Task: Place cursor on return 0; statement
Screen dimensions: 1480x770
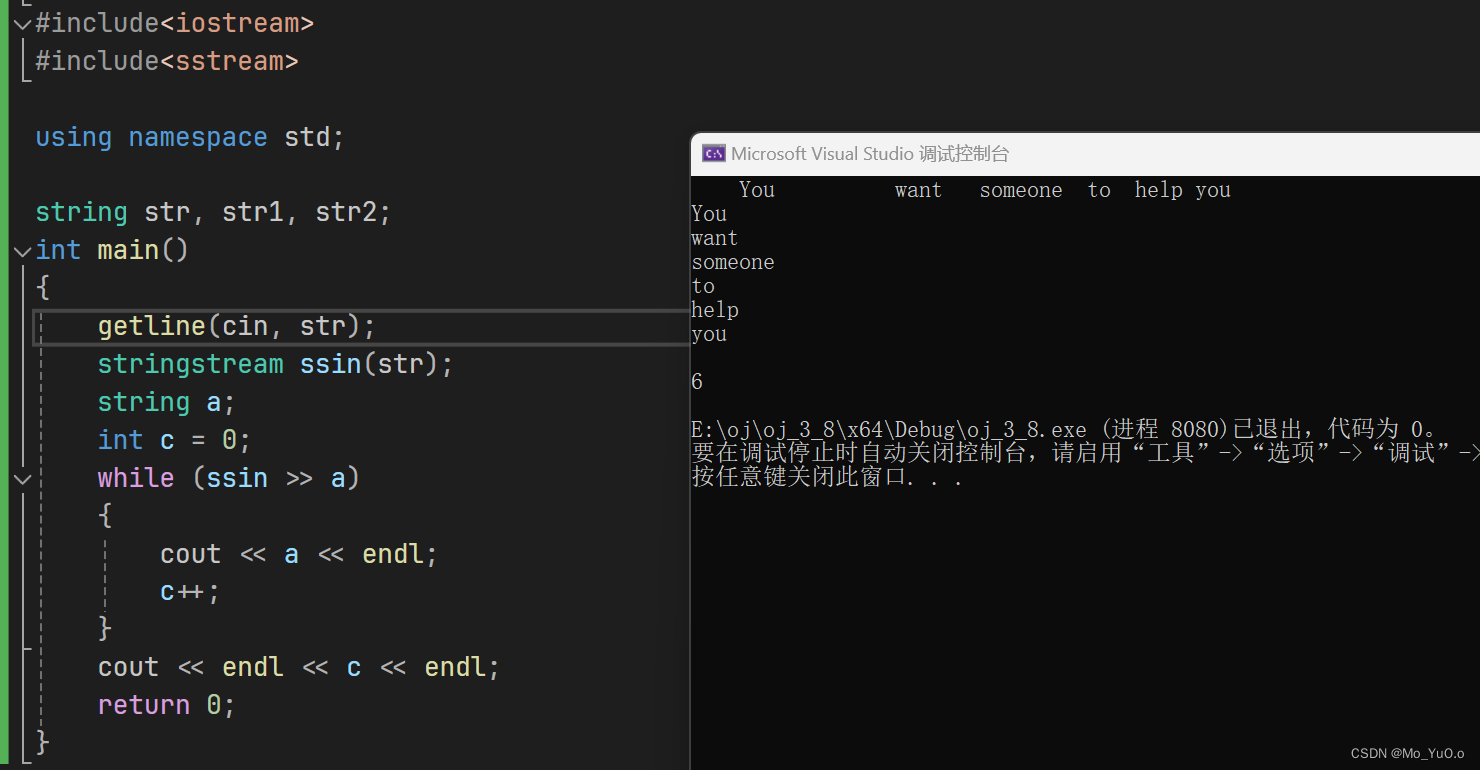Action: (165, 704)
